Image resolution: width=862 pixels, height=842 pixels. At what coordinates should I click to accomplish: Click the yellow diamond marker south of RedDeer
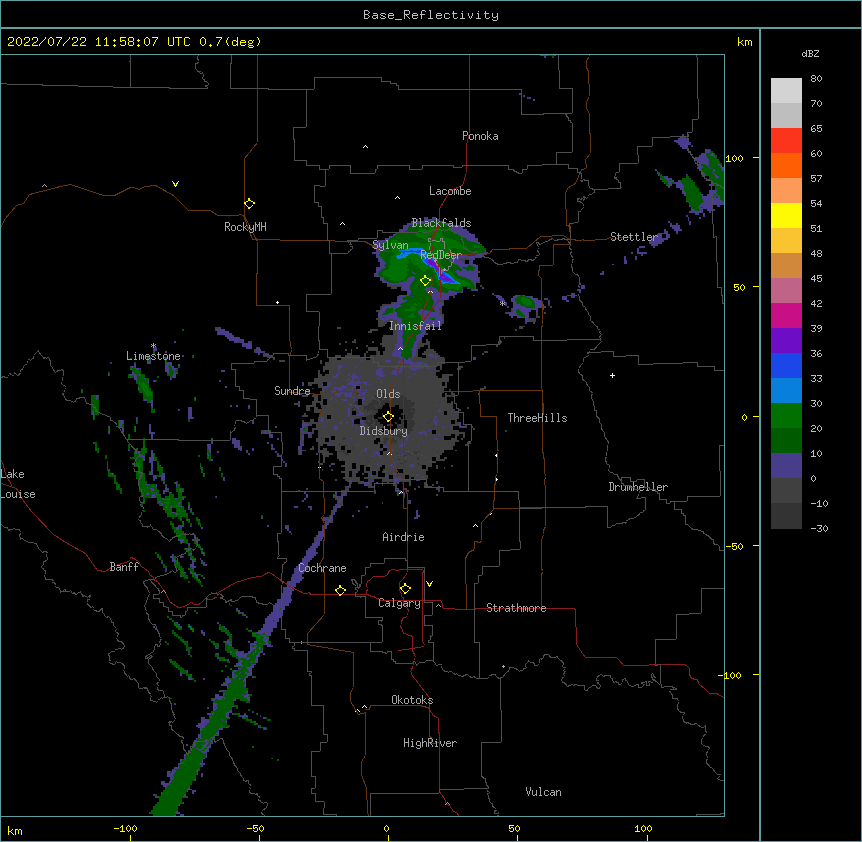tap(425, 281)
